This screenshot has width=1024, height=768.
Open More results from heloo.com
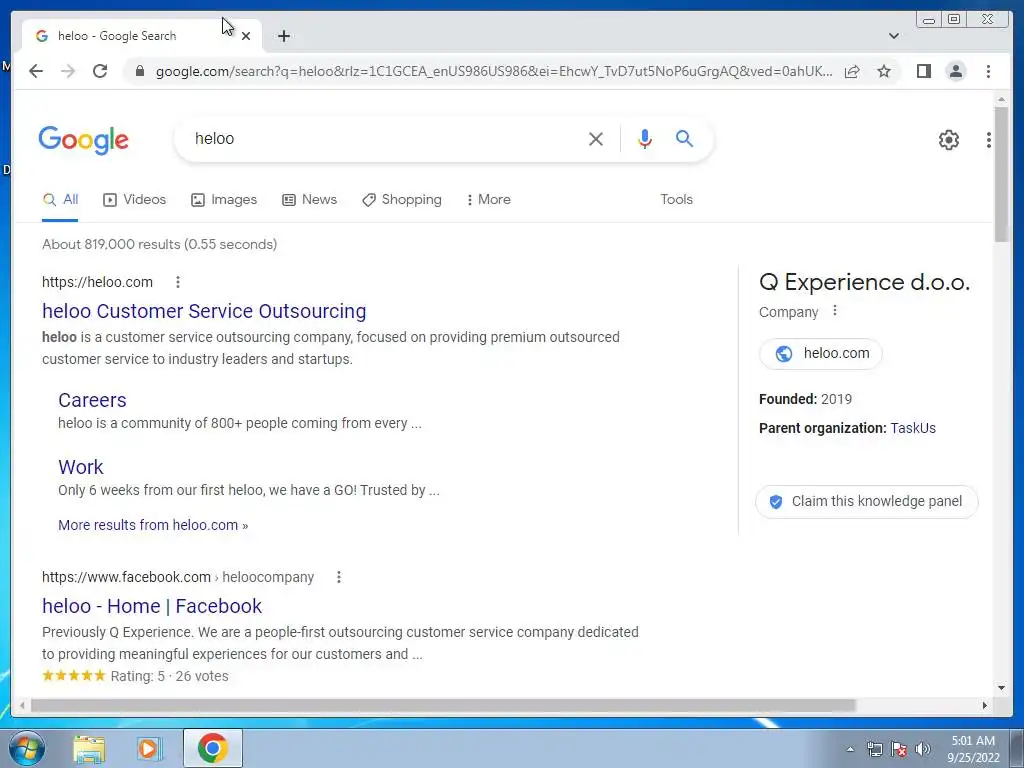153,526
